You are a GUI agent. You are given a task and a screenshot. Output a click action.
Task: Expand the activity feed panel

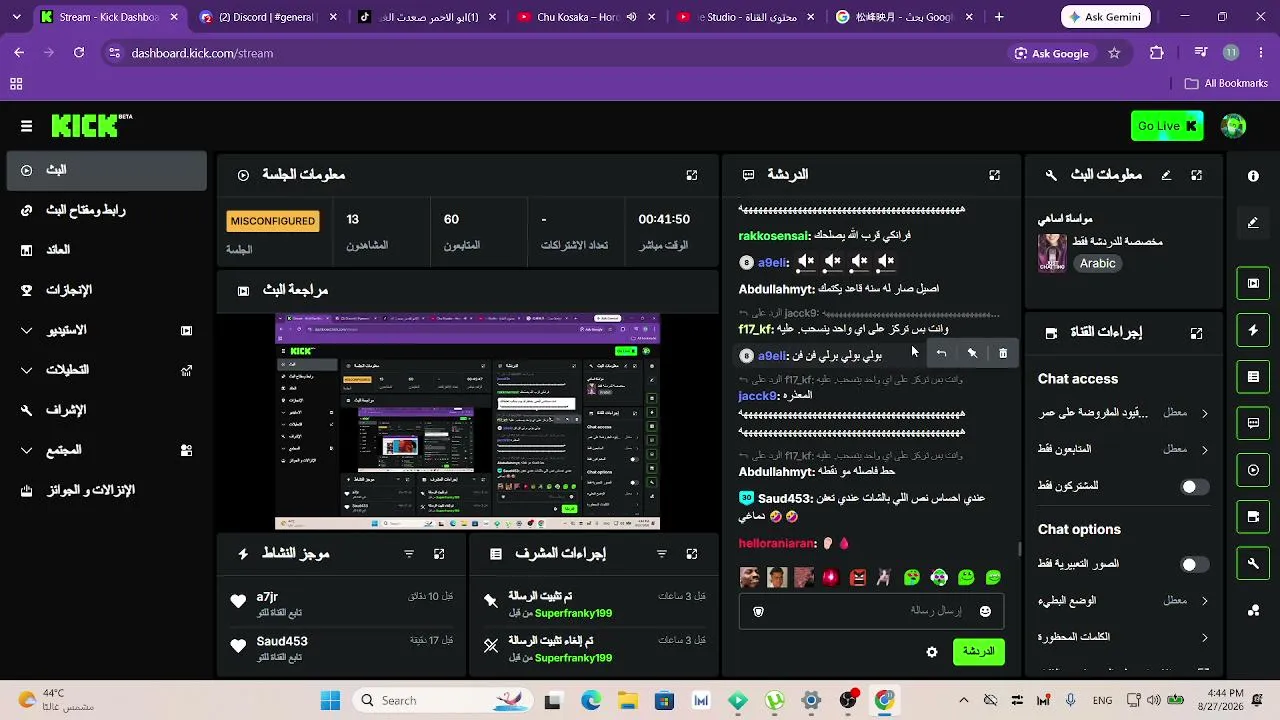[439, 554]
